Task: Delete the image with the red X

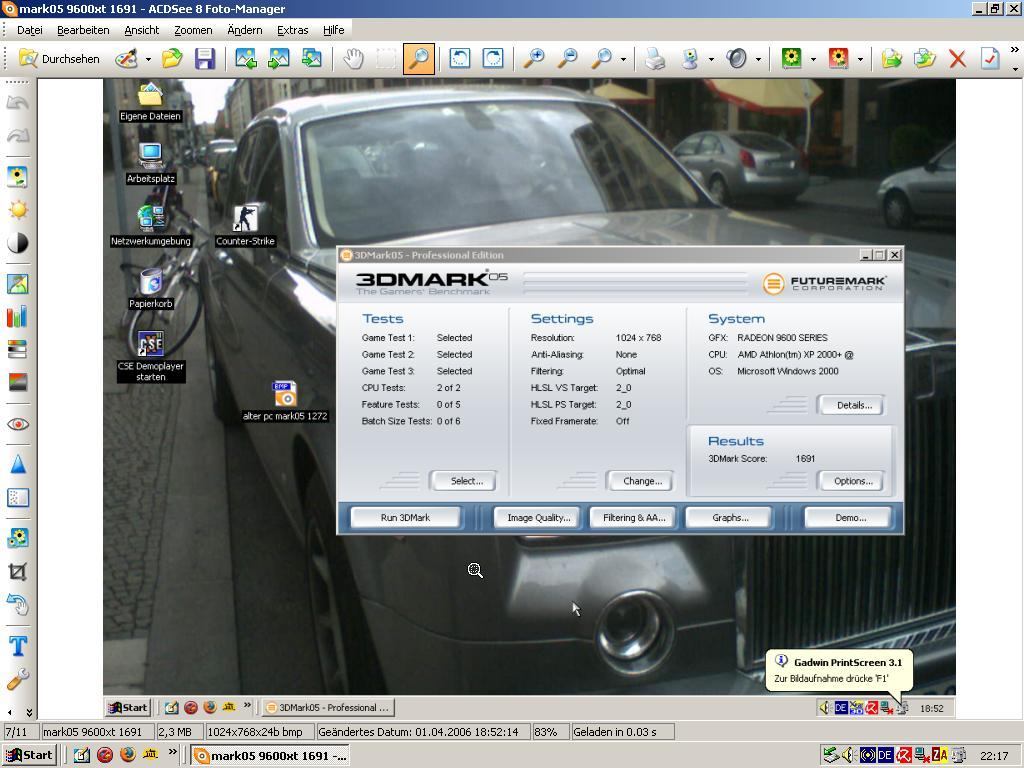Action: pos(957,59)
